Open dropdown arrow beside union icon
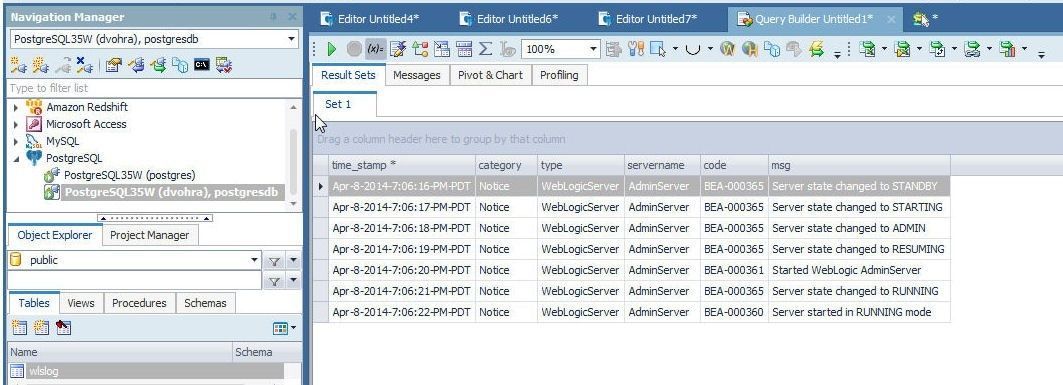The image size is (1063, 385). [x=710, y=49]
